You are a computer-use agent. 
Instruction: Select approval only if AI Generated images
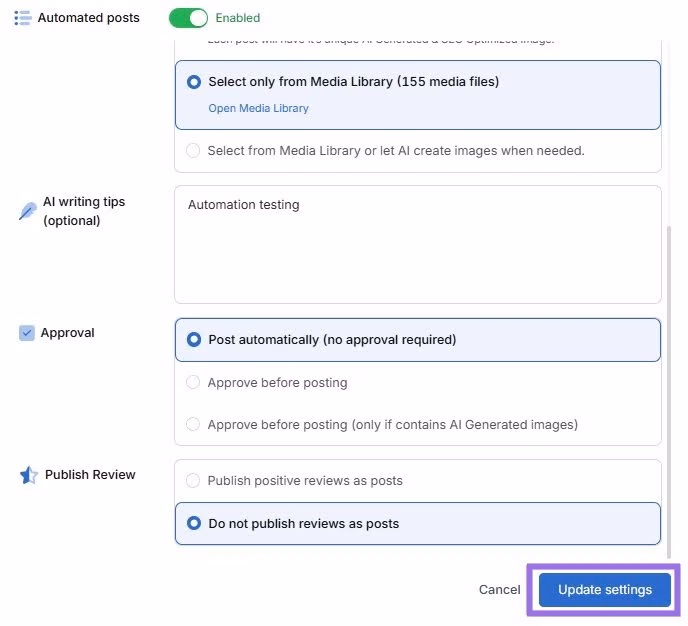[194, 425]
